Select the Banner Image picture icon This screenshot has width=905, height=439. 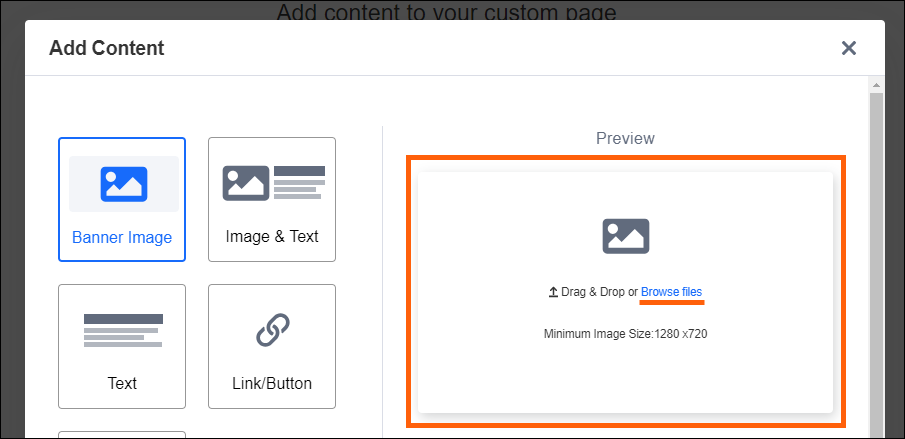click(123, 184)
